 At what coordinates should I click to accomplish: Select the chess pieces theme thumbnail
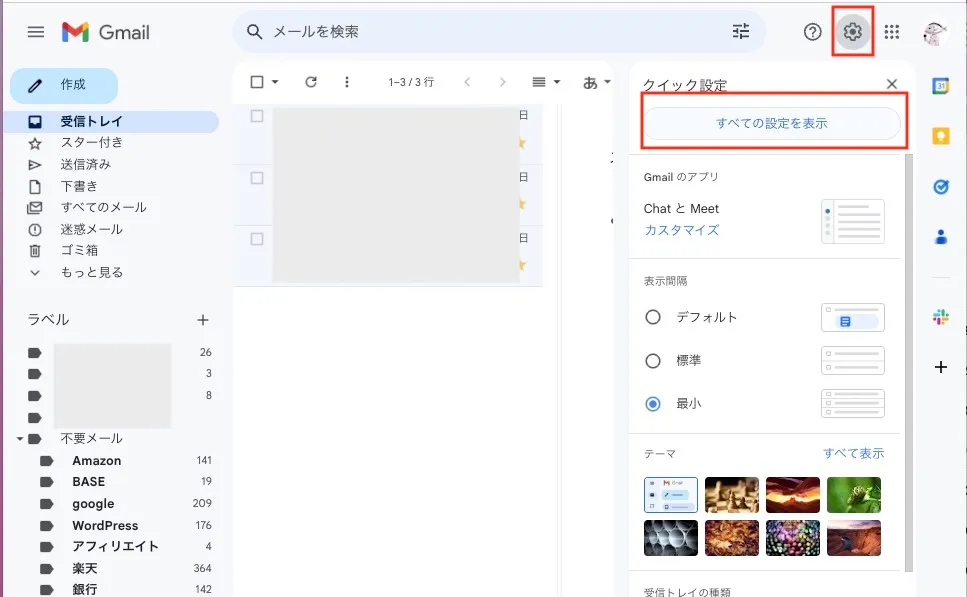tap(732, 495)
